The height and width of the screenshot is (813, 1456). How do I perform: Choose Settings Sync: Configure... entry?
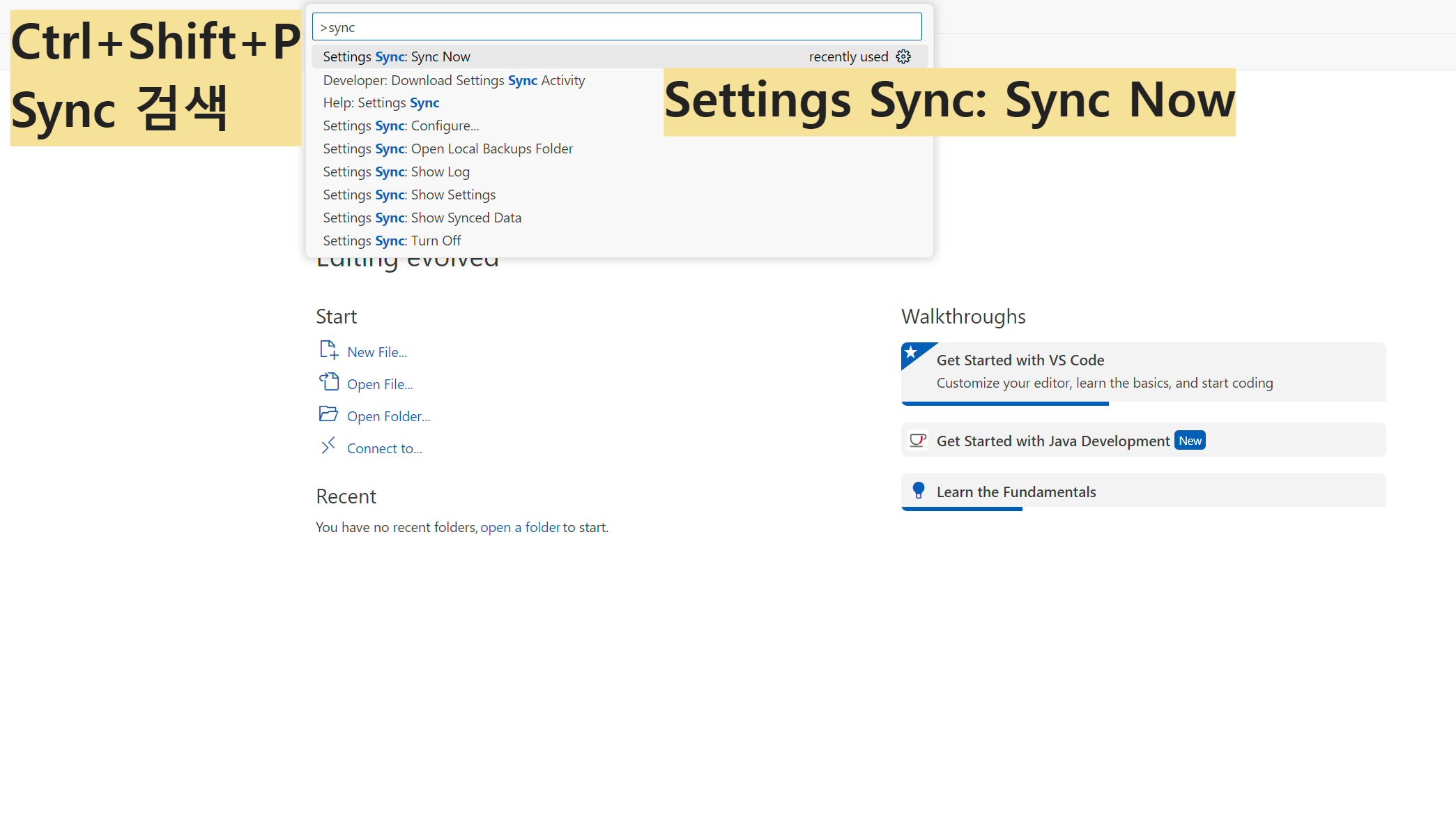pyautogui.click(x=401, y=126)
